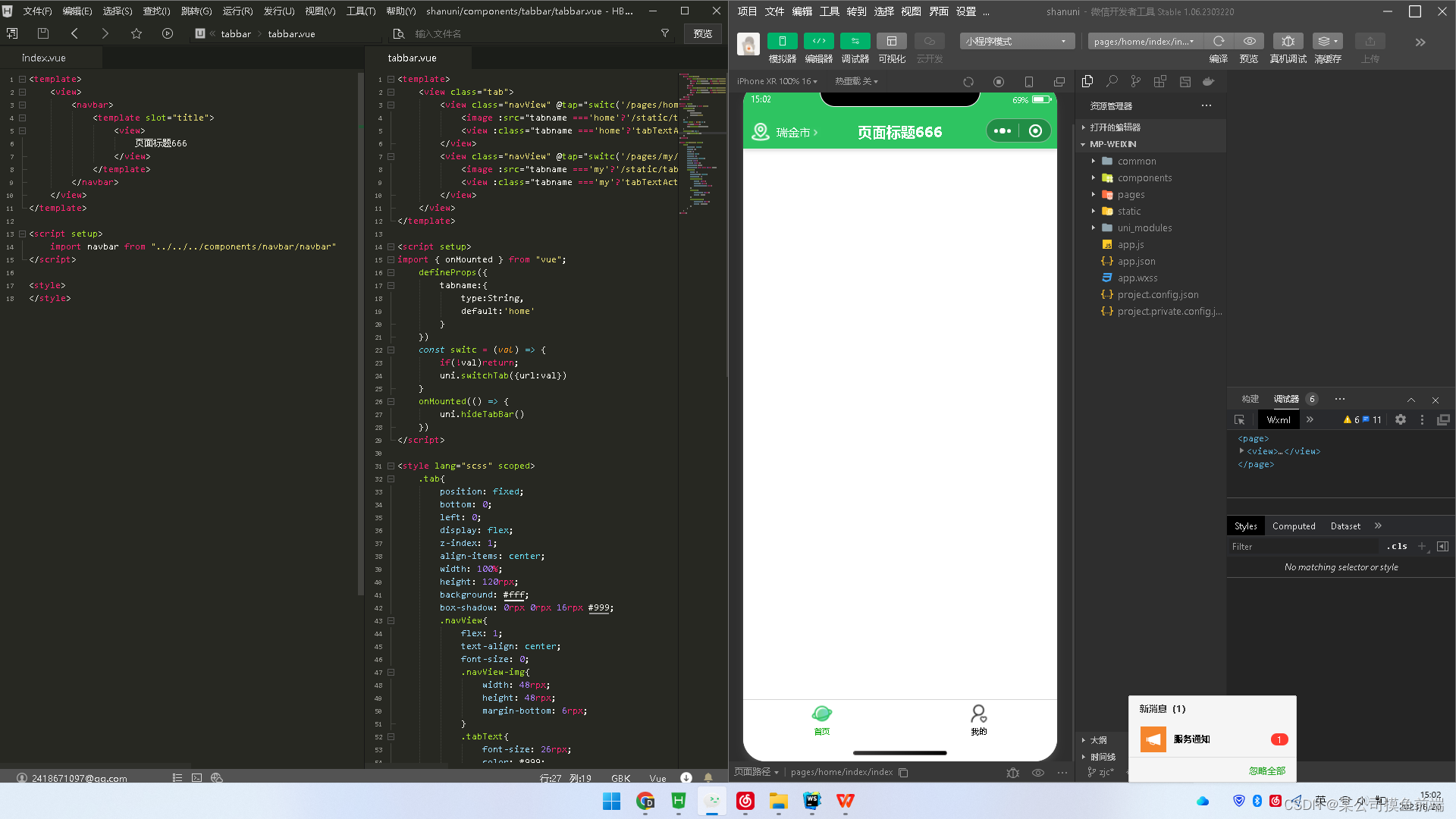Open the 小程序模式 mode dropdown
This screenshot has height=819, width=1456.
(x=1016, y=41)
